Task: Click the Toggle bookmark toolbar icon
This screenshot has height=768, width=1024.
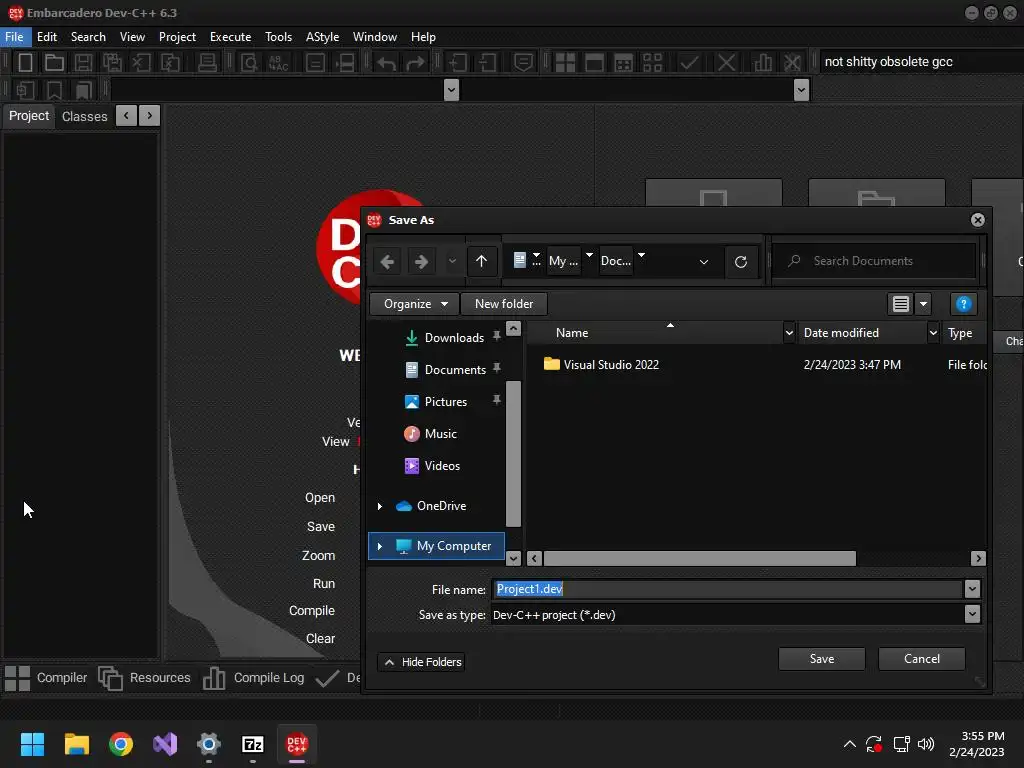Action: [54, 89]
